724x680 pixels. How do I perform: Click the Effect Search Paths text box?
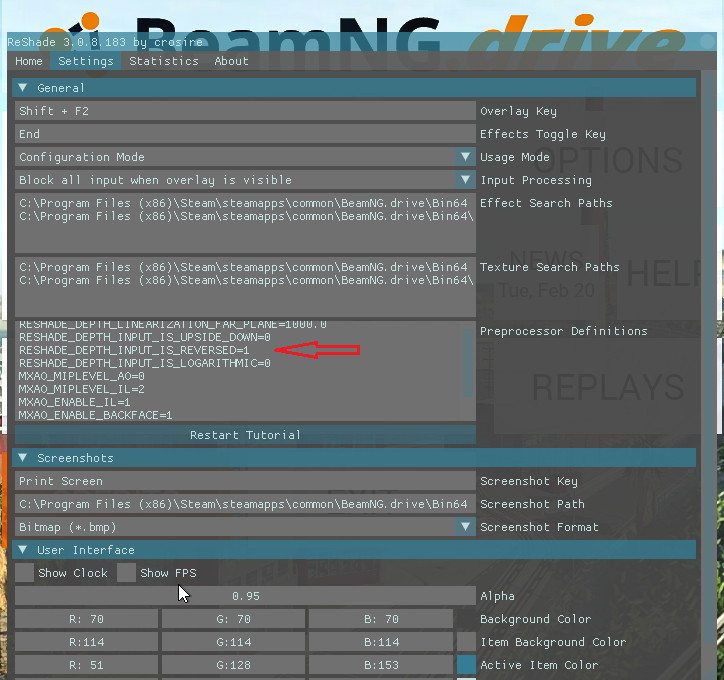(245, 223)
